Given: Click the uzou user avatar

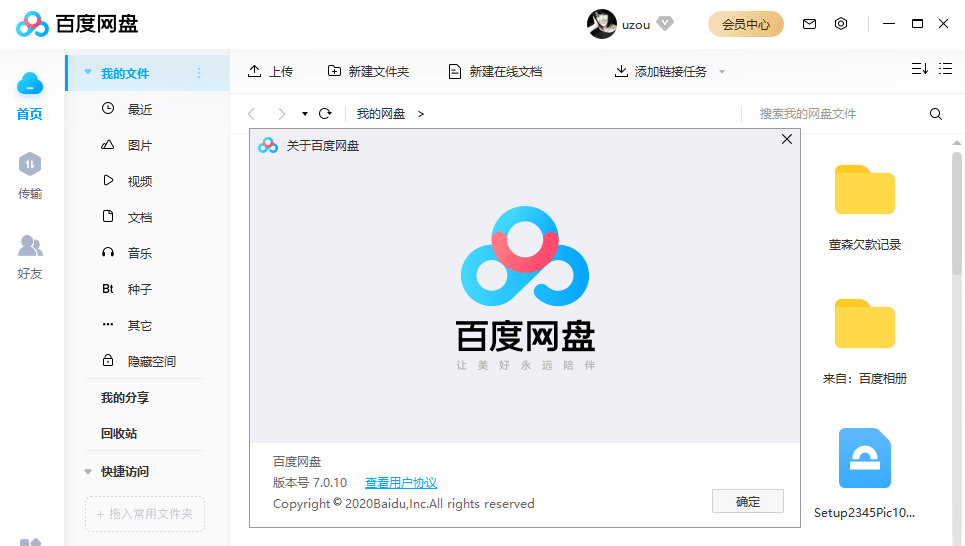Looking at the screenshot, I should click(601, 24).
